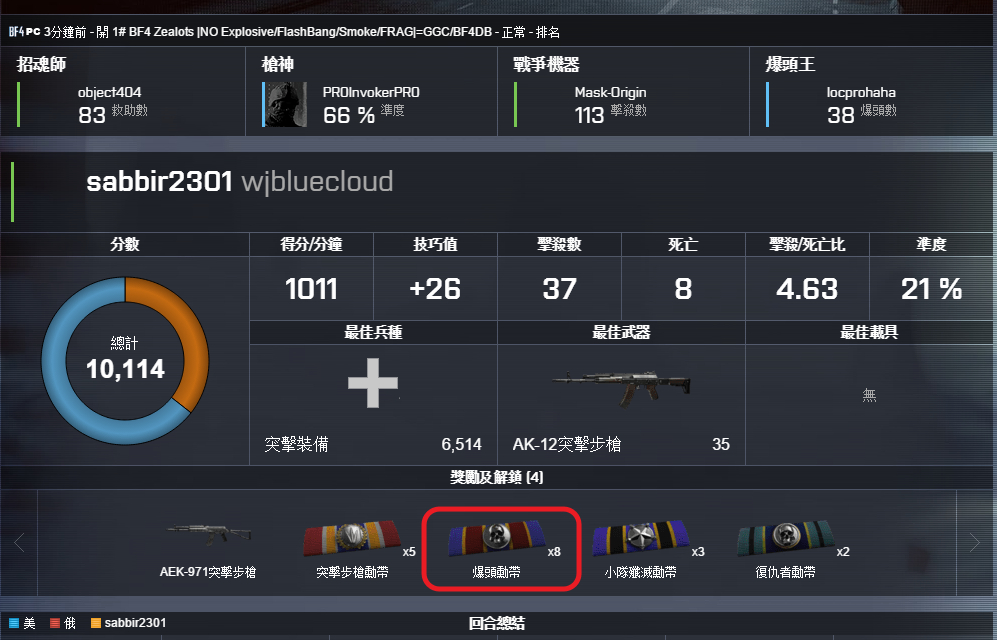Toggle the 俄 red team legend entry
The height and width of the screenshot is (640, 997).
tap(63, 623)
